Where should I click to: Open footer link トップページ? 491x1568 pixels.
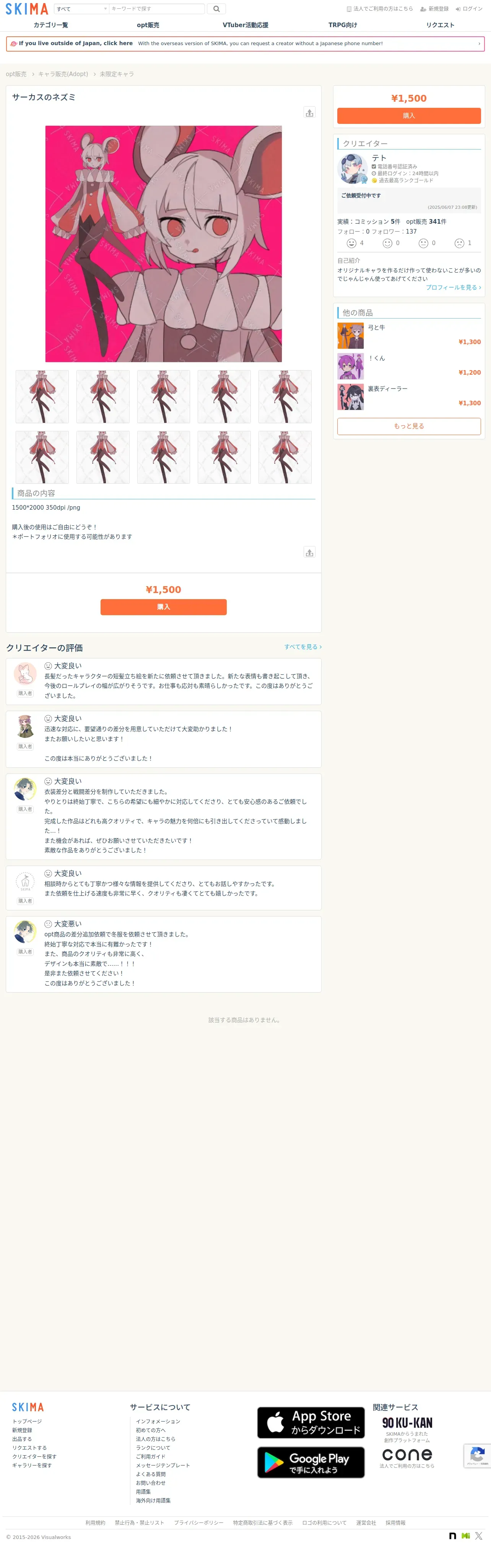[28, 1421]
